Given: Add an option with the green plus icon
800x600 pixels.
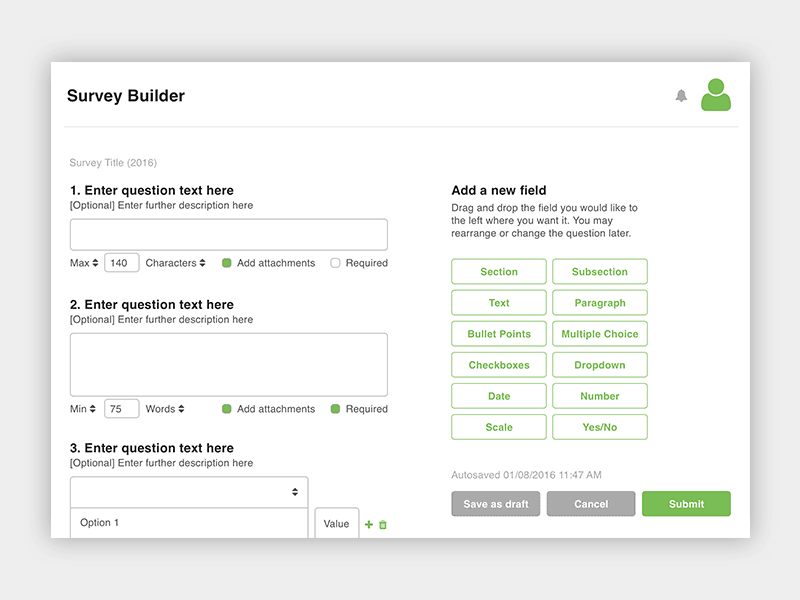Looking at the screenshot, I should click(x=369, y=524).
